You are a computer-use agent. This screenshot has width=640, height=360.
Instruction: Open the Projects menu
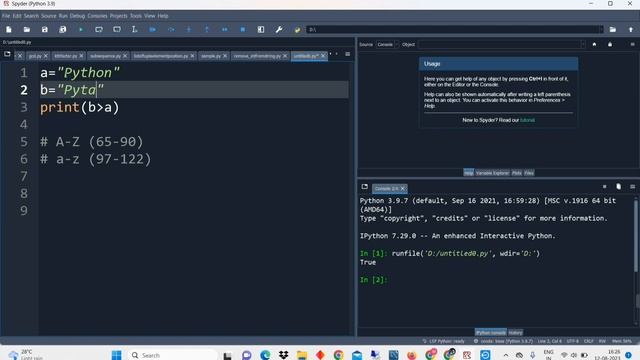click(118, 16)
